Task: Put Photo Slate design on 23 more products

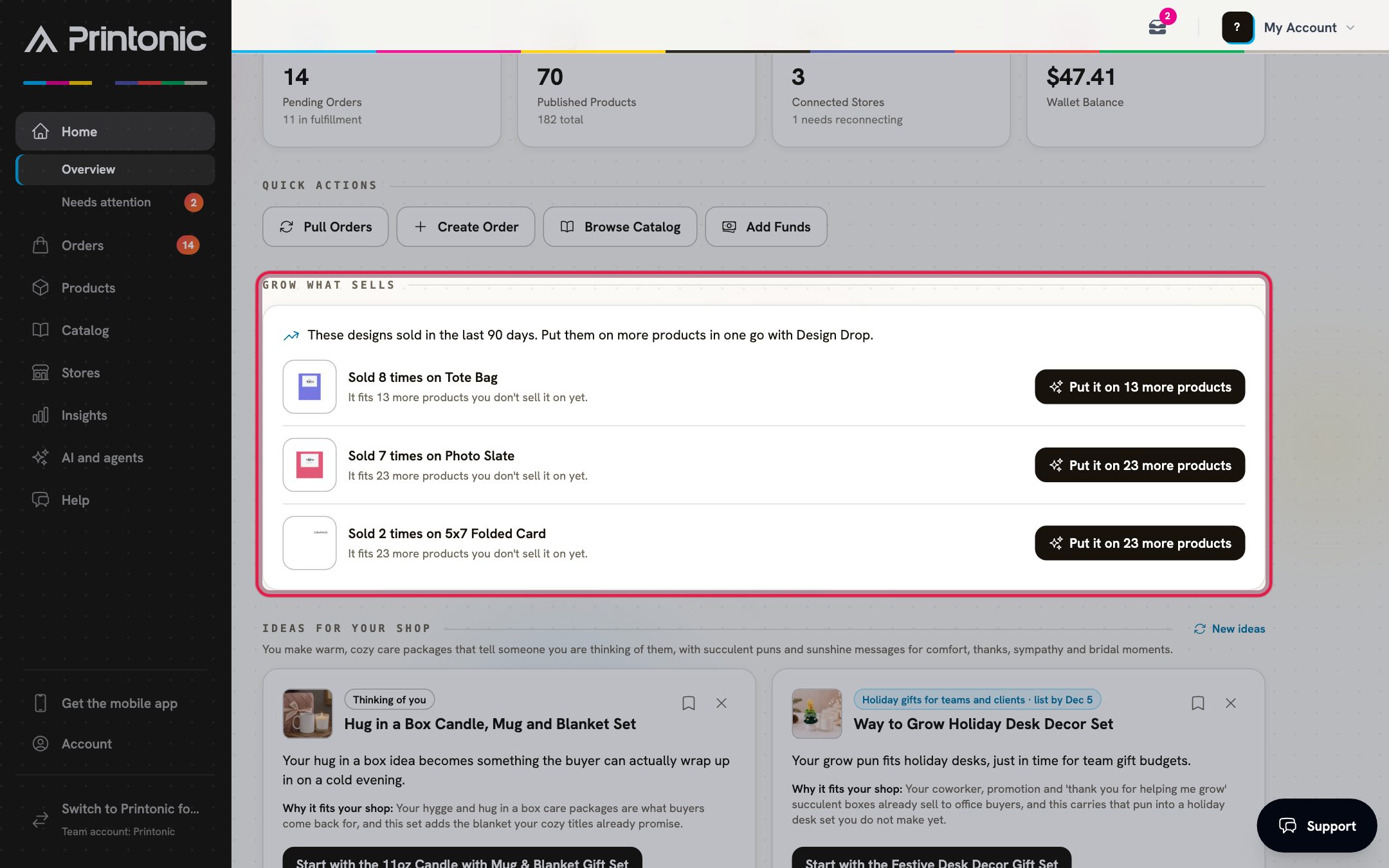Action: click(1139, 465)
